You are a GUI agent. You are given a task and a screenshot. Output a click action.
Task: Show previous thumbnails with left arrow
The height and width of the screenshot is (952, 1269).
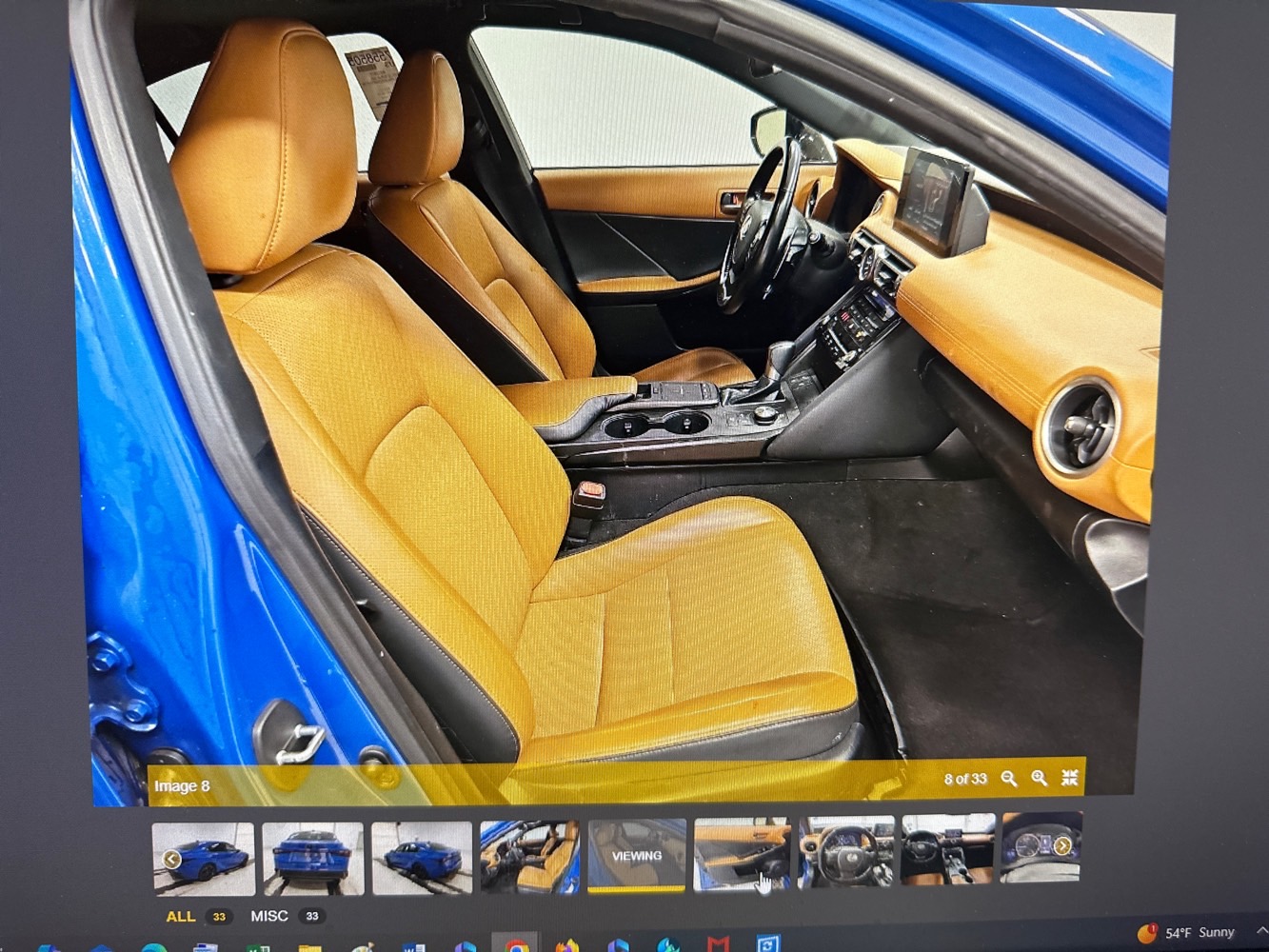pyautogui.click(x=172, y=860)
